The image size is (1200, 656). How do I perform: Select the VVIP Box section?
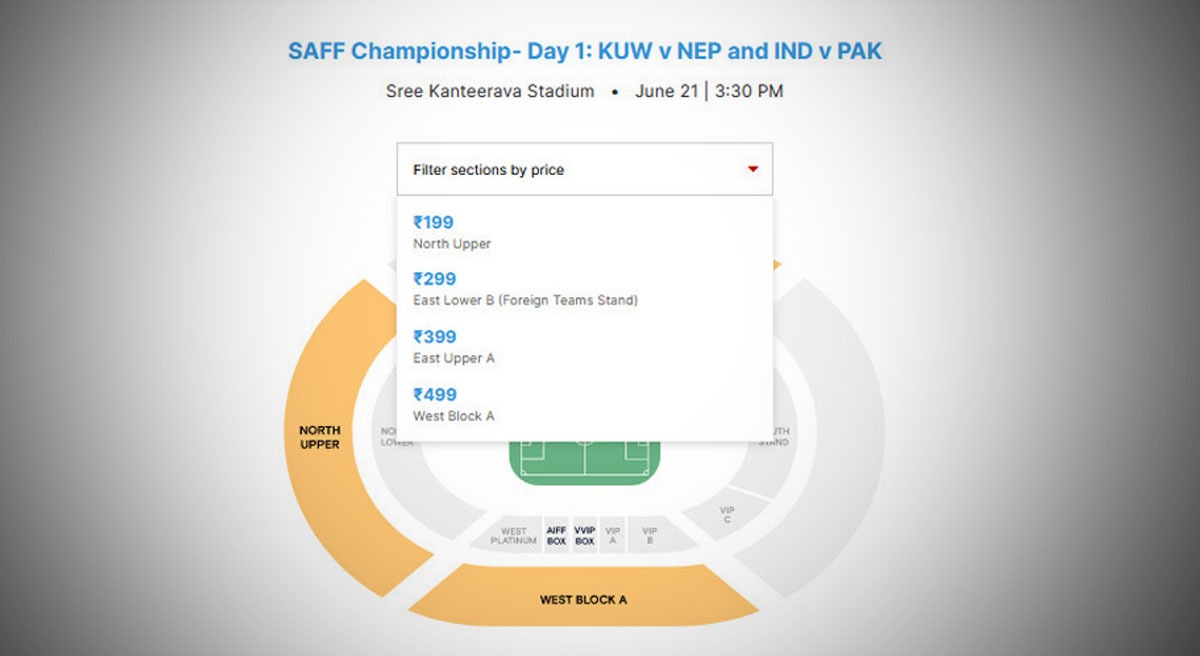pos(585,536)
